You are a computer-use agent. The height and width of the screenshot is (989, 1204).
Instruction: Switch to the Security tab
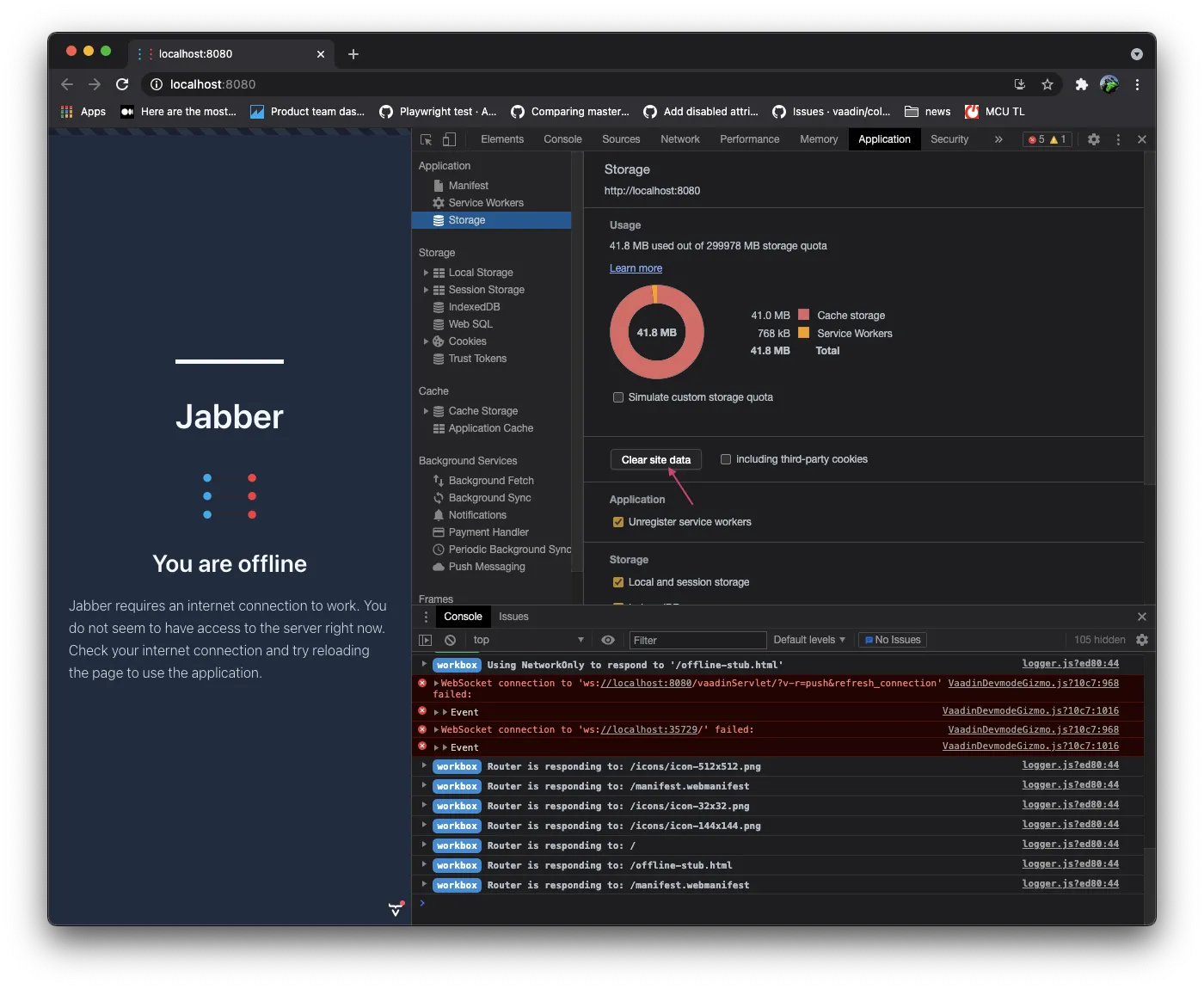(x=949, y=139)
